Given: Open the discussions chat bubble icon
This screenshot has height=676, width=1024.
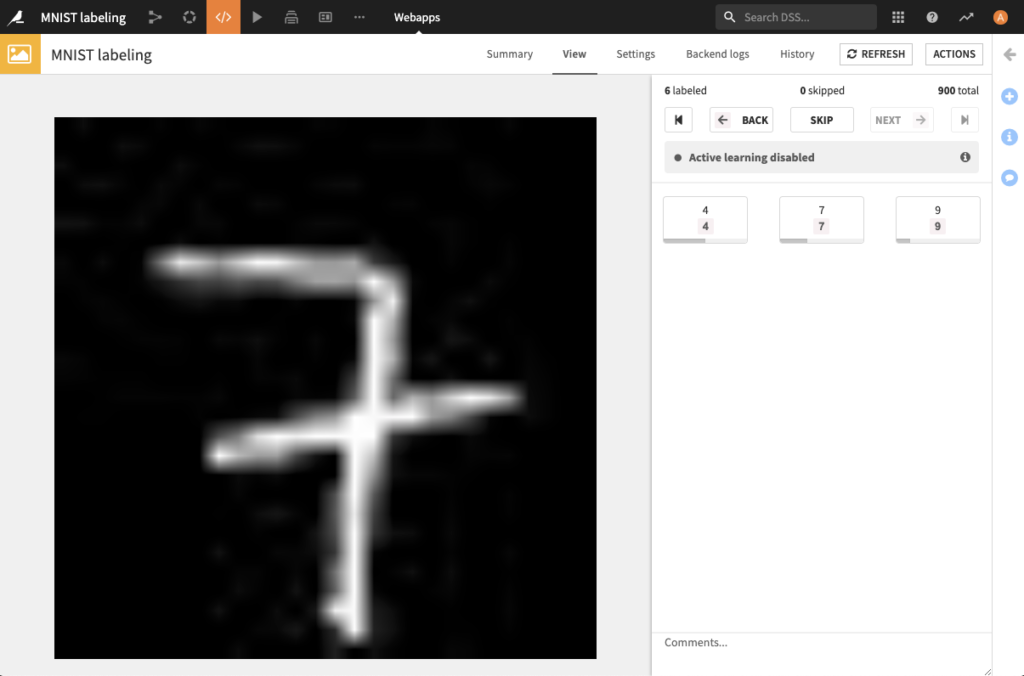Looking at the screenshot, I should pos(1009,178).
